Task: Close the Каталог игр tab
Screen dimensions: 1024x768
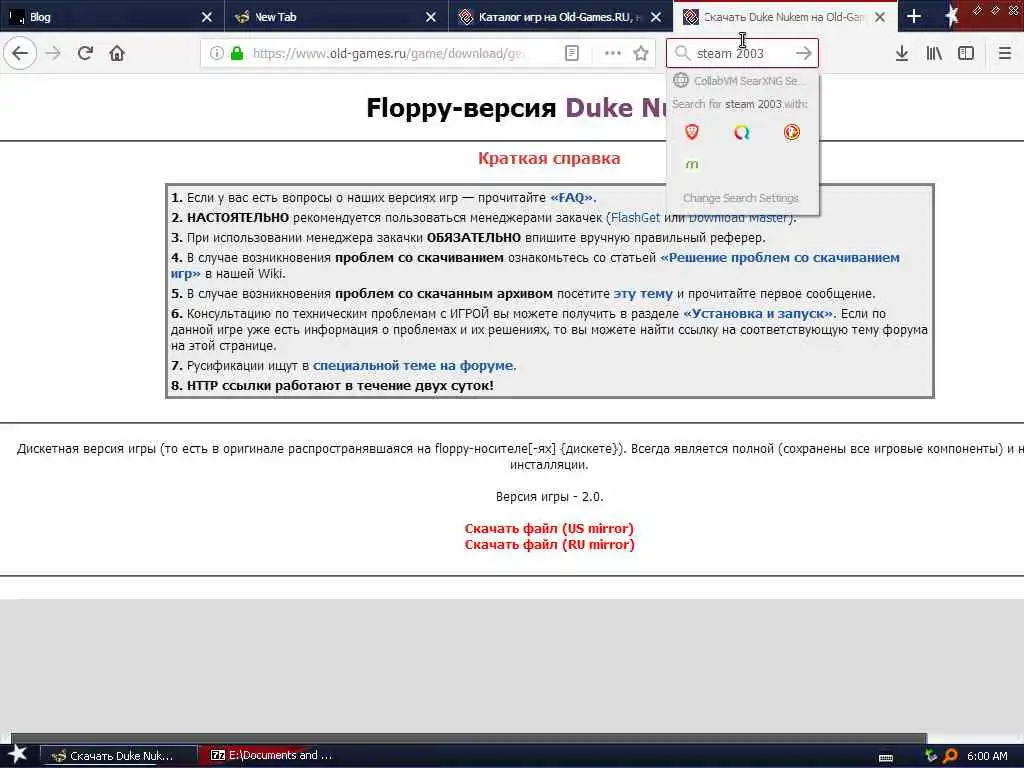Action: tap(656, 17)
